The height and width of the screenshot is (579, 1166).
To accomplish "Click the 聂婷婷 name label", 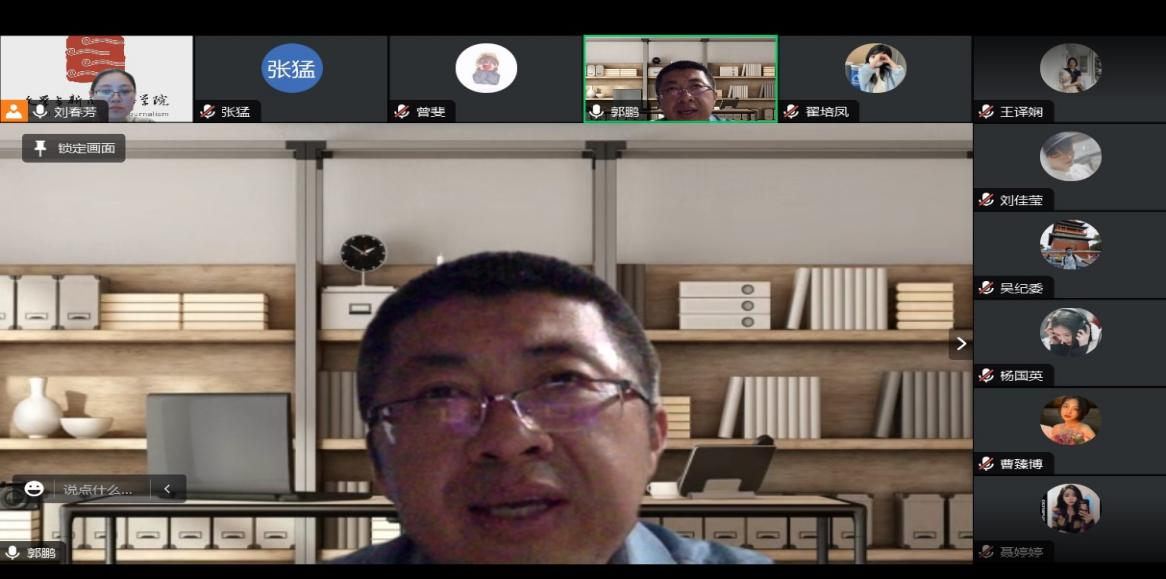I will click(1021, 551).
